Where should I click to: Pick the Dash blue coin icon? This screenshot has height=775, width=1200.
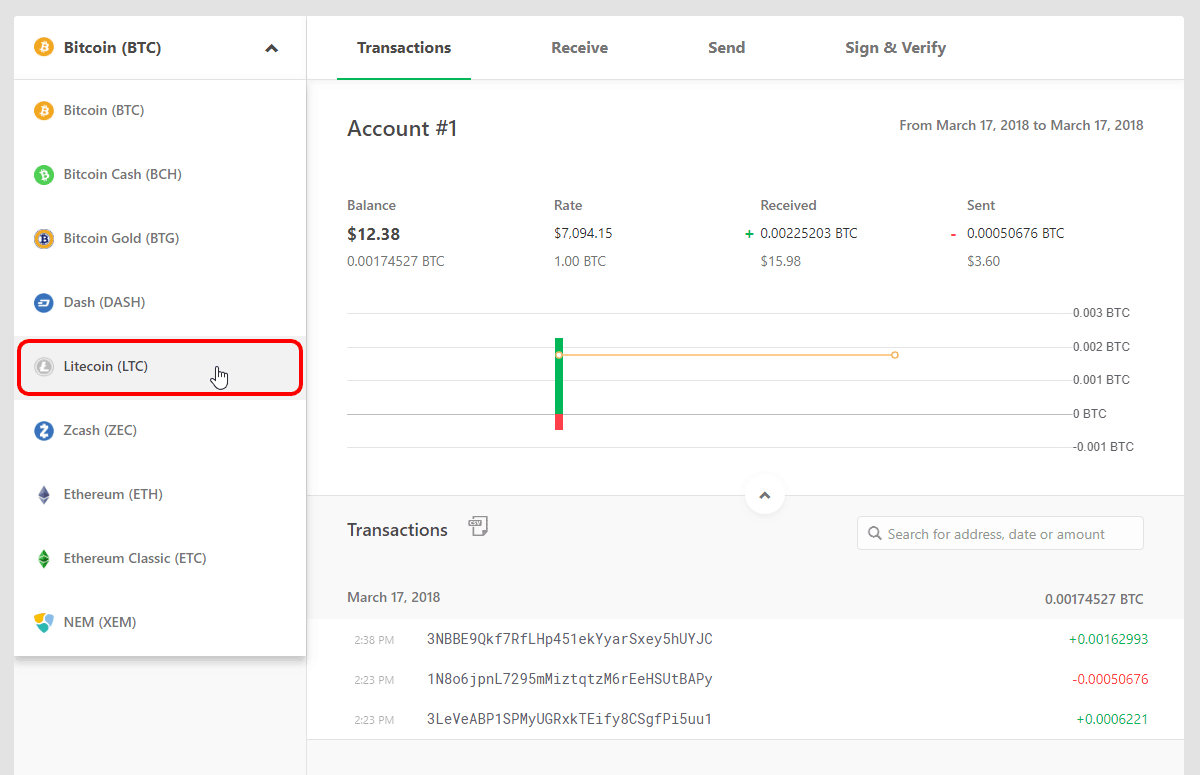(44, 302)
